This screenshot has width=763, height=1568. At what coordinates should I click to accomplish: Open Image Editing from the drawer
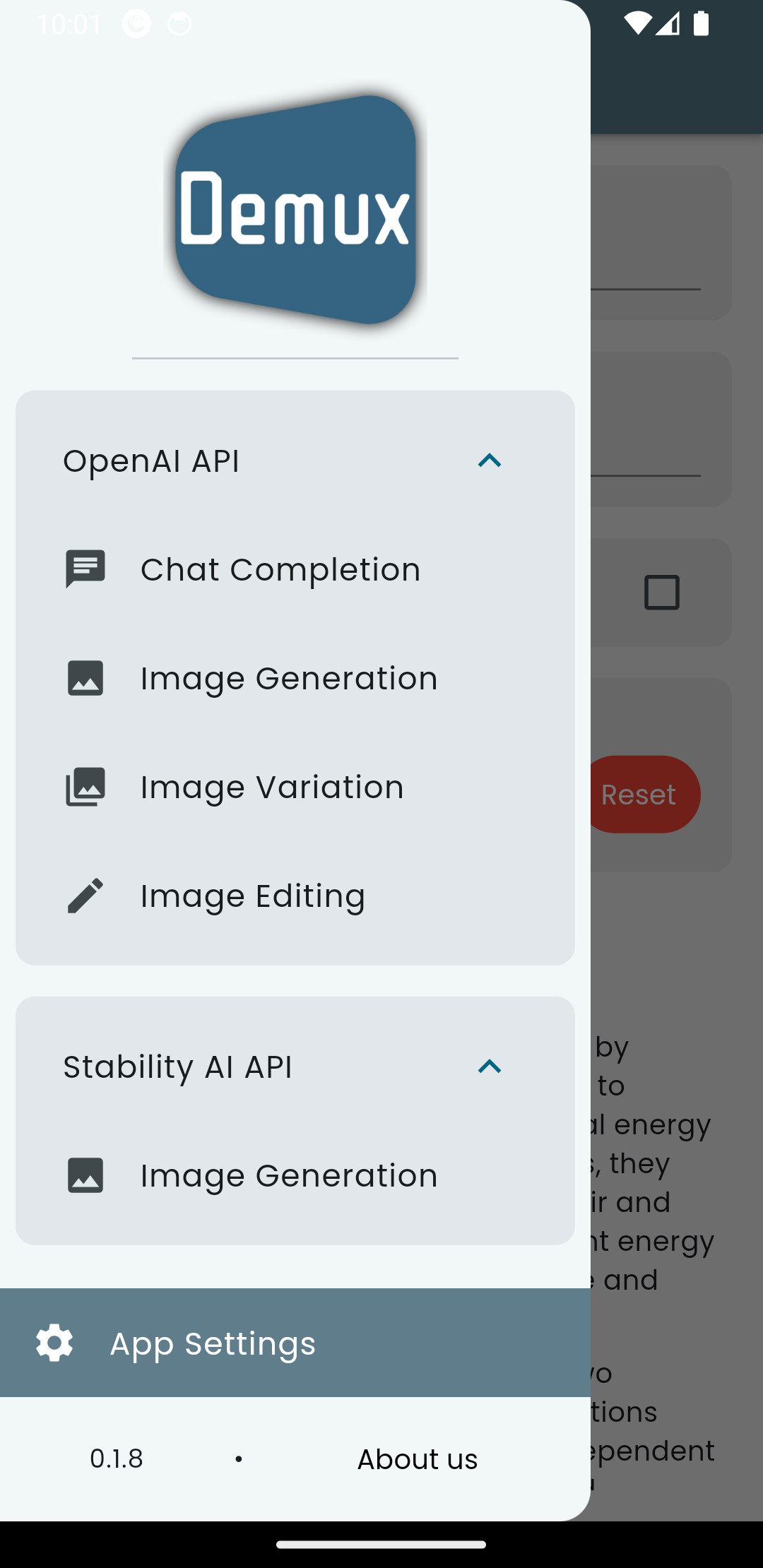tap(253, 896)
